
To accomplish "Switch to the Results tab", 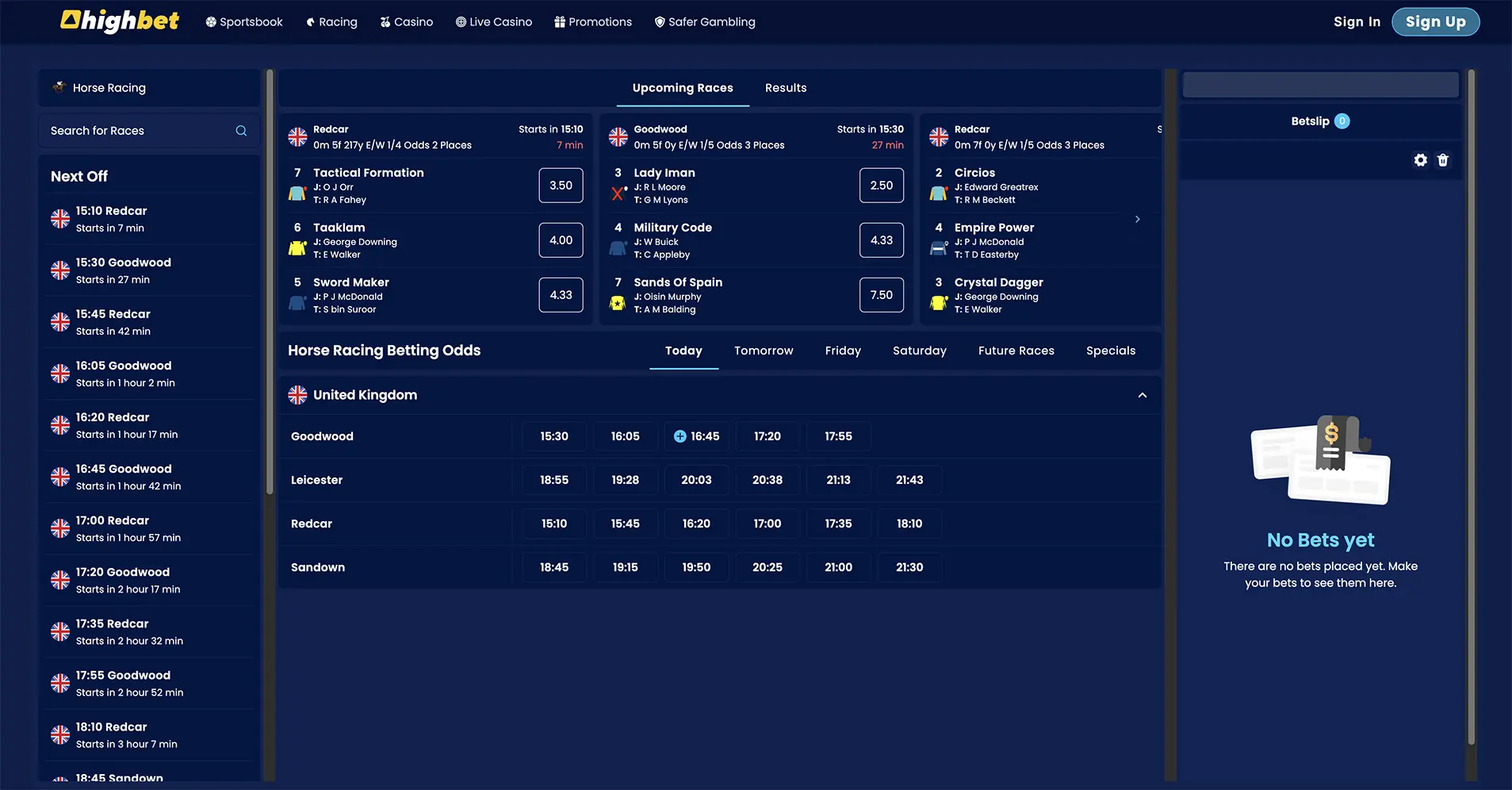I will click(785, 88).
